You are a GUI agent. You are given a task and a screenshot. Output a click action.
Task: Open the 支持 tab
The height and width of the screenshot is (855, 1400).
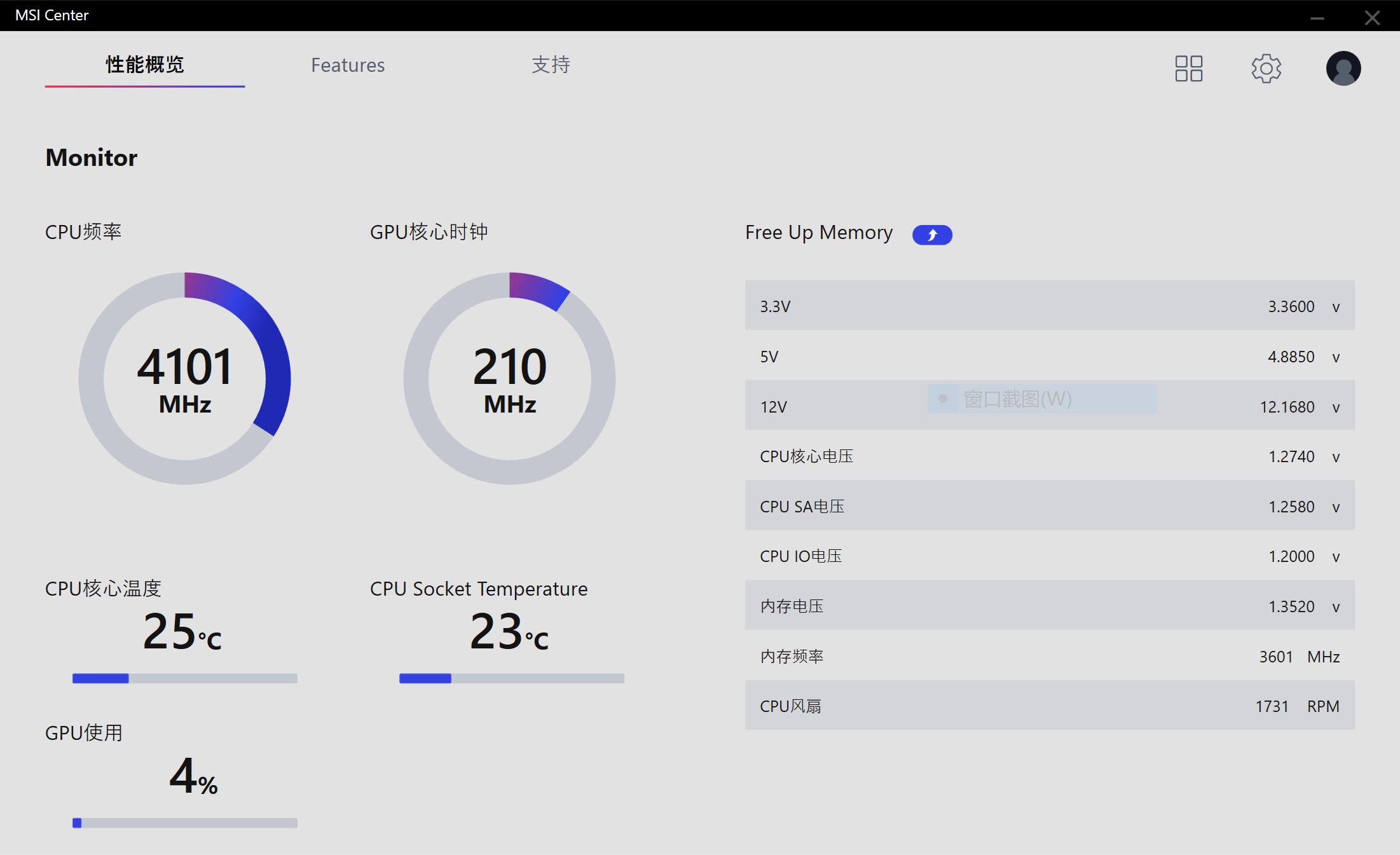(551, 65)
